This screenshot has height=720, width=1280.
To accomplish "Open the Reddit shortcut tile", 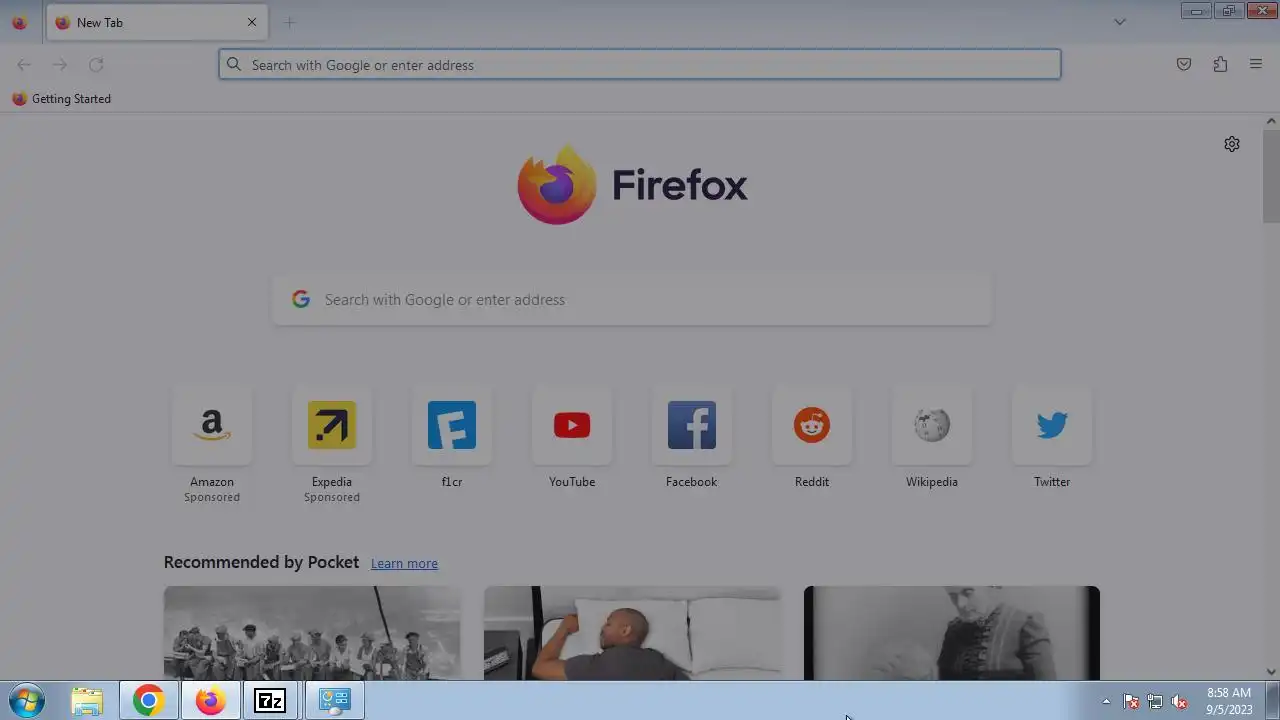I will (812, 426).
